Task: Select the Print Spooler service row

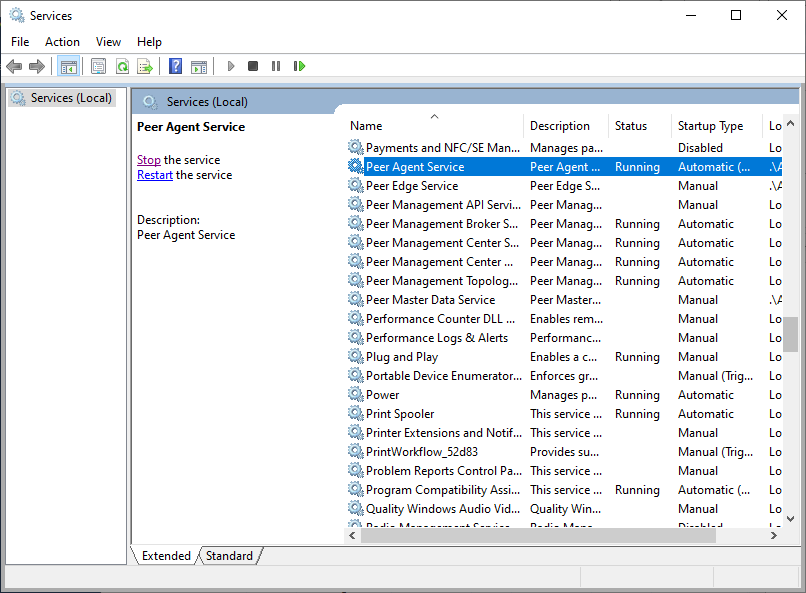Action: pos(400,414)
